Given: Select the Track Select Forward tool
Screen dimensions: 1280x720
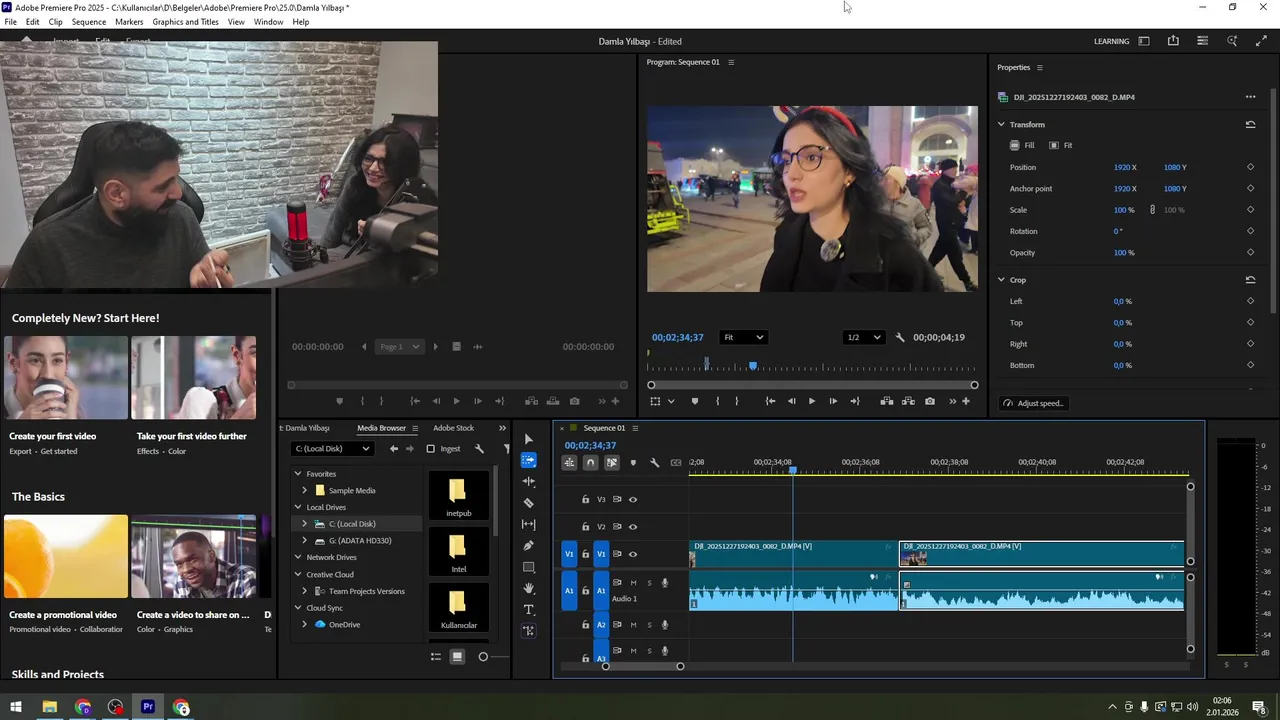Looking at the screenshot, I should [x=529, y=460].
